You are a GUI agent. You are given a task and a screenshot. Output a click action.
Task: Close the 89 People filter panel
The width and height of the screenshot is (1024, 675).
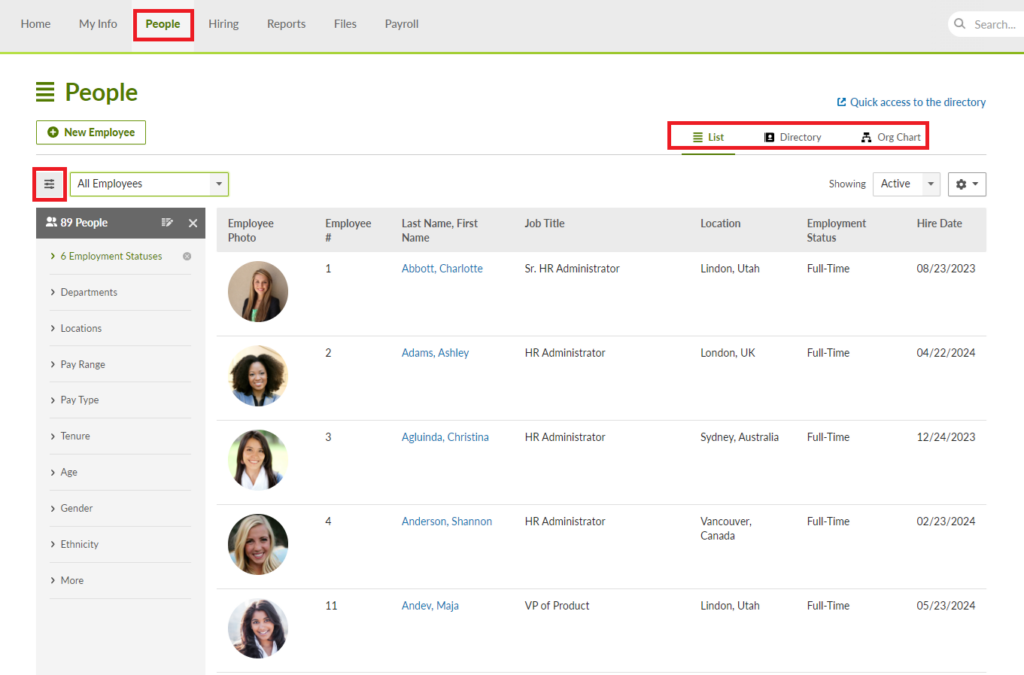click(x=192, y=222)
